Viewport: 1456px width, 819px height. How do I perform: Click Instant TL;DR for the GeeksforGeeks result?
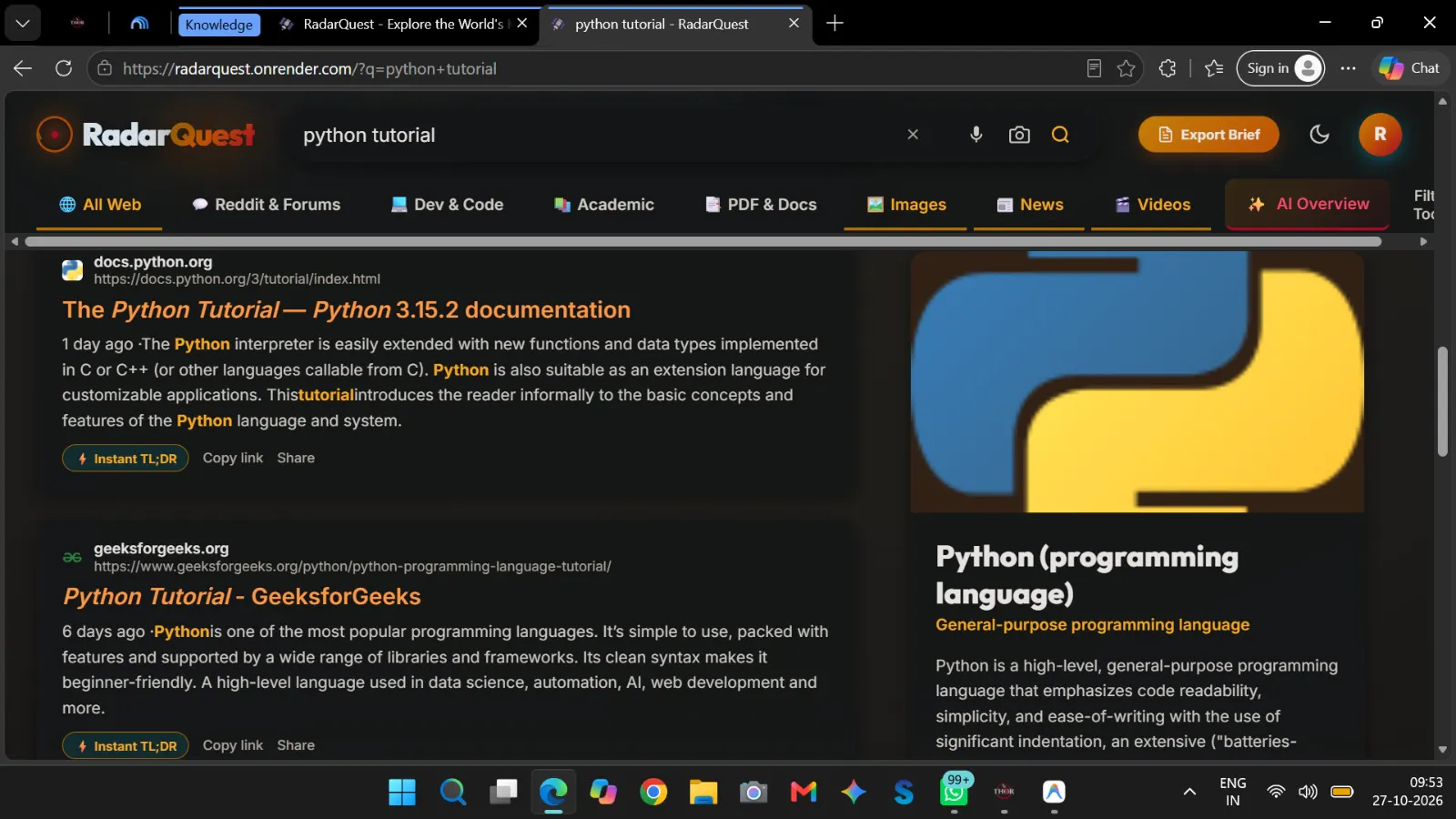pyautogui.click(x=126, y=745)
